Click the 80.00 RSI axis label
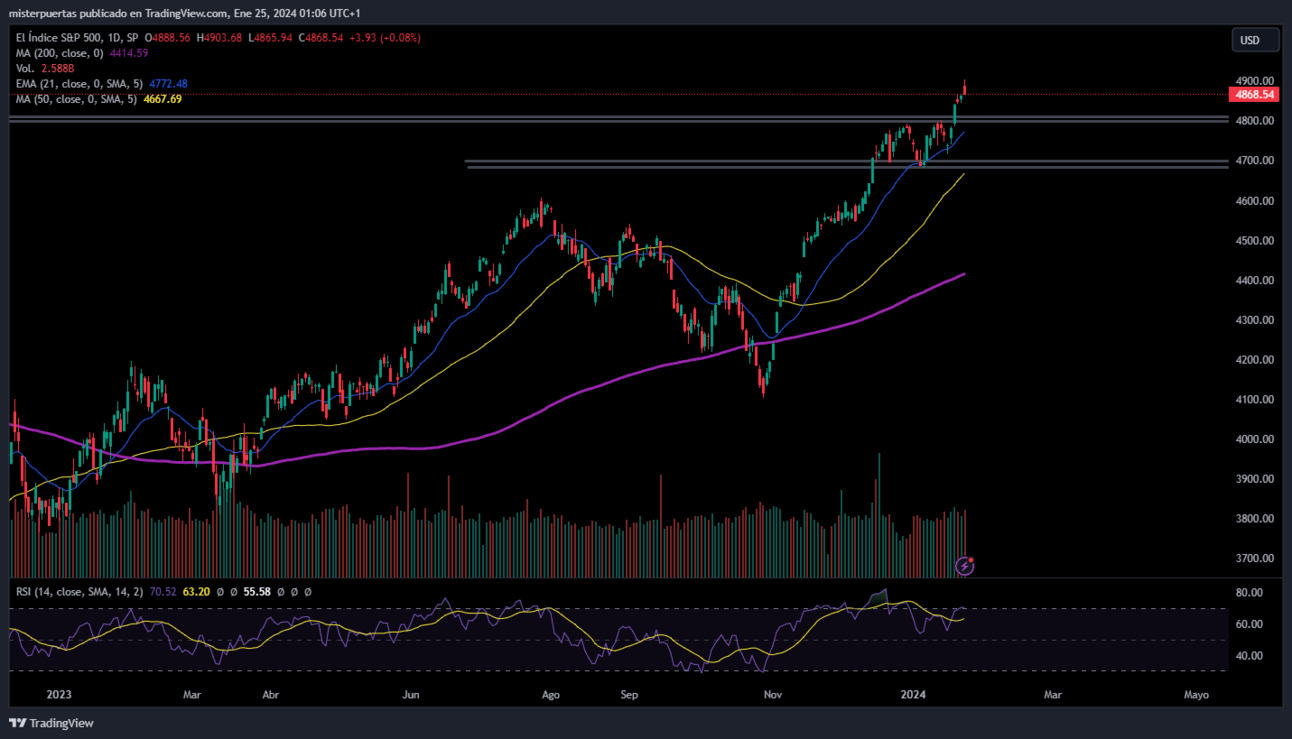This screenshot has height=739, width=1292. (x=1250, y=592)
